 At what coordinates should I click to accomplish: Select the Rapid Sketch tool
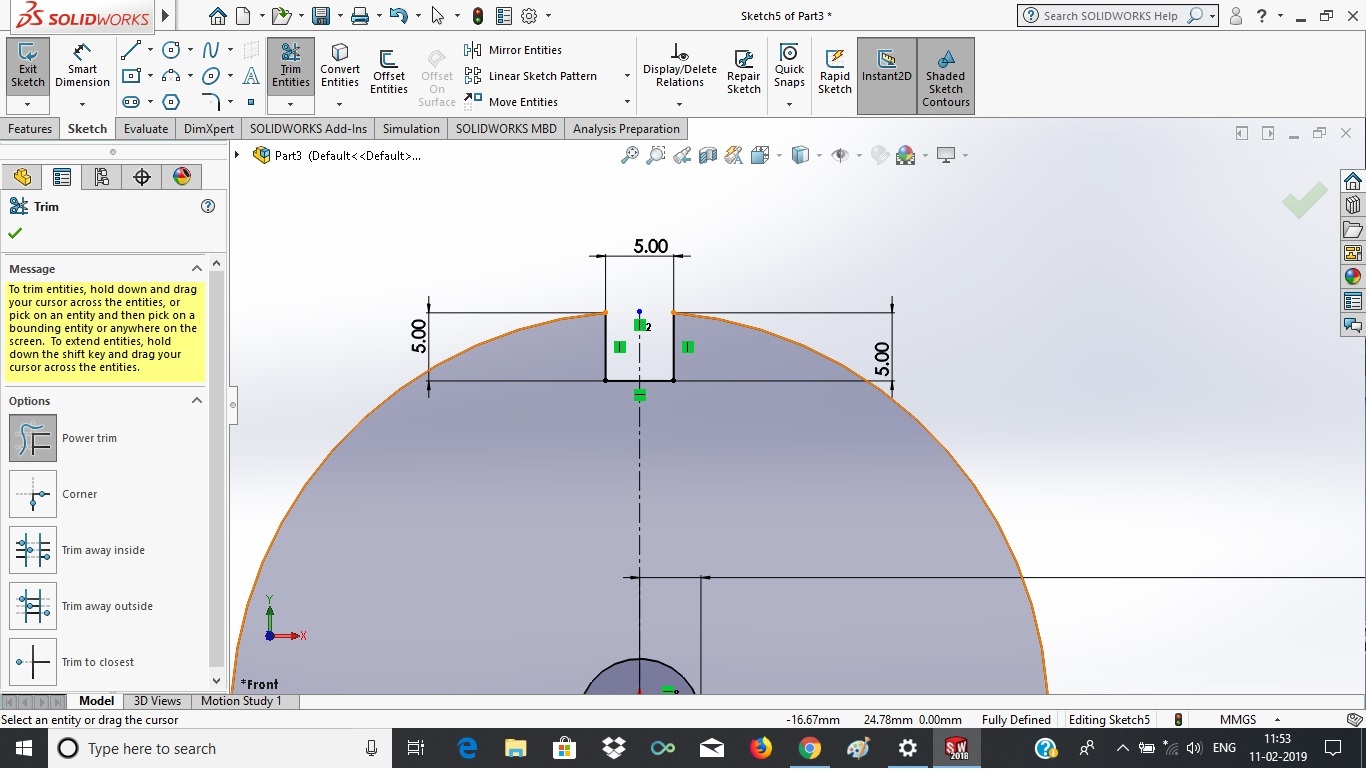(x=834, y=72)
